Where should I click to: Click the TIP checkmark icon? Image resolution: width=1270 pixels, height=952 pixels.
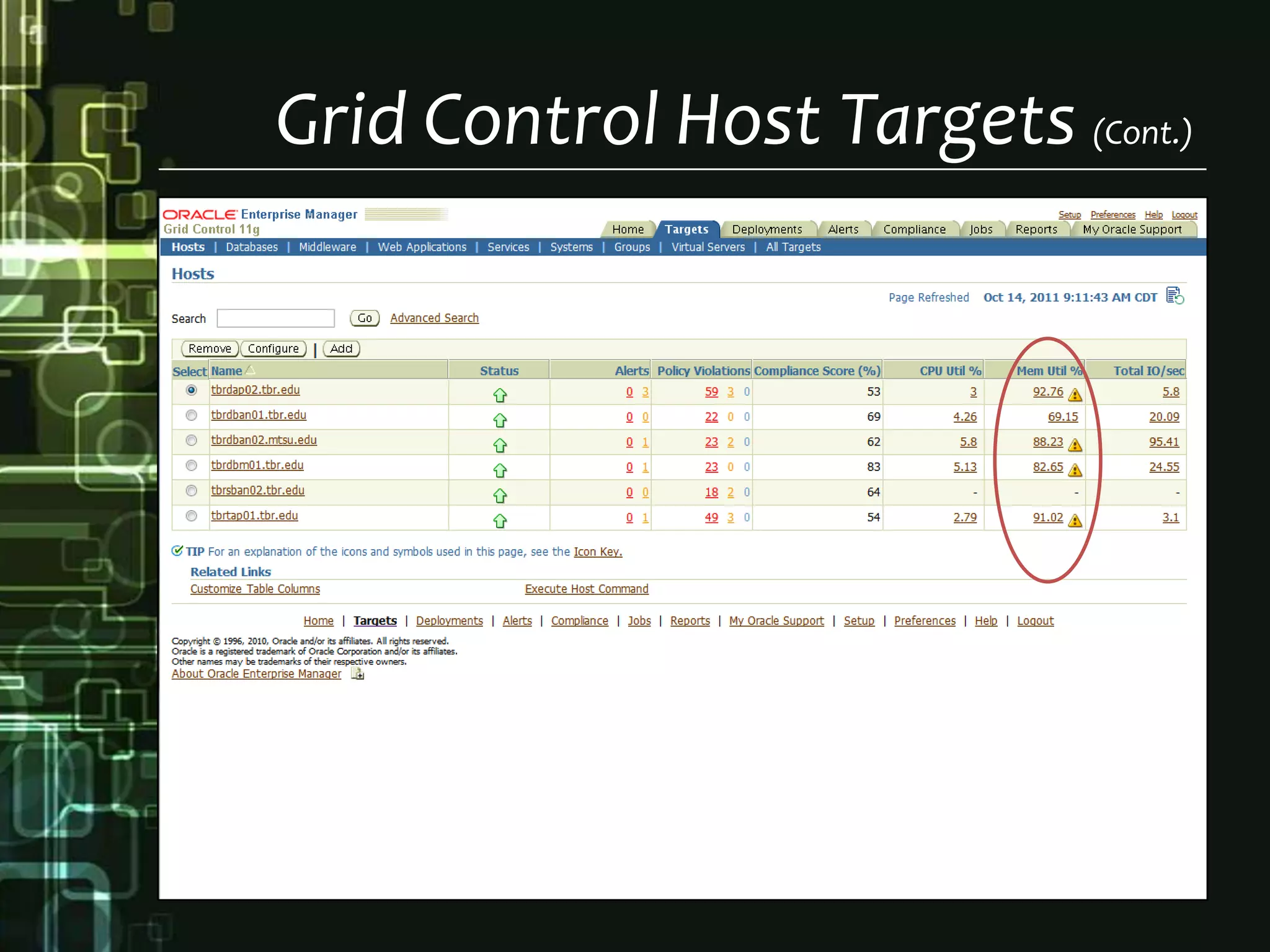click(177, 550)
